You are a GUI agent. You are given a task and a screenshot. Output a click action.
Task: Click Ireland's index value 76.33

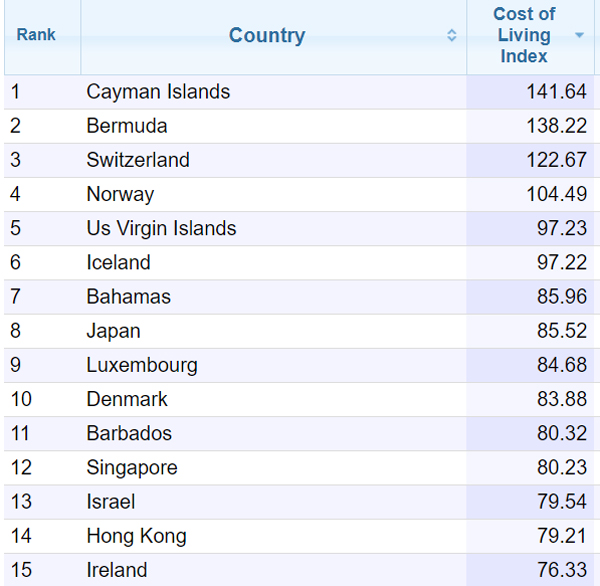[x=562, y=570]
